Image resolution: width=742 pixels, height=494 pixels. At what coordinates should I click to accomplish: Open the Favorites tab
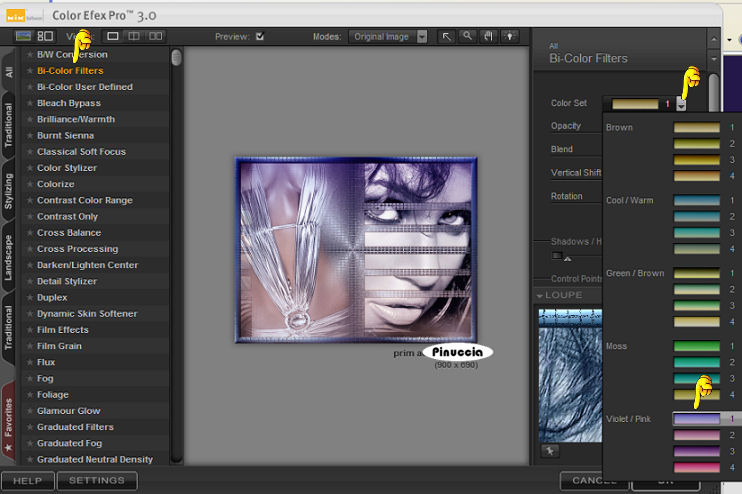9,421
